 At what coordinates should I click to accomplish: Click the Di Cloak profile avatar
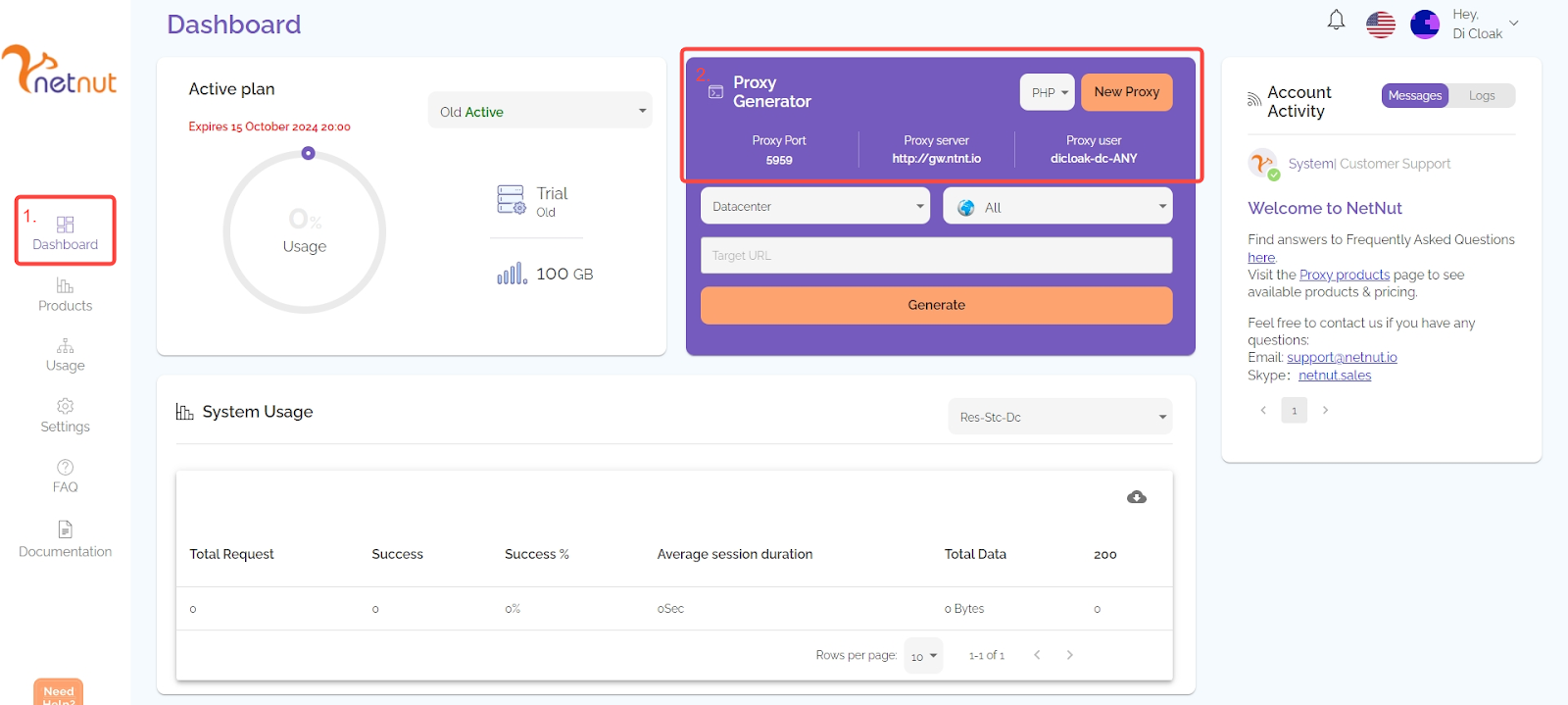click(x=1425, y=25)
